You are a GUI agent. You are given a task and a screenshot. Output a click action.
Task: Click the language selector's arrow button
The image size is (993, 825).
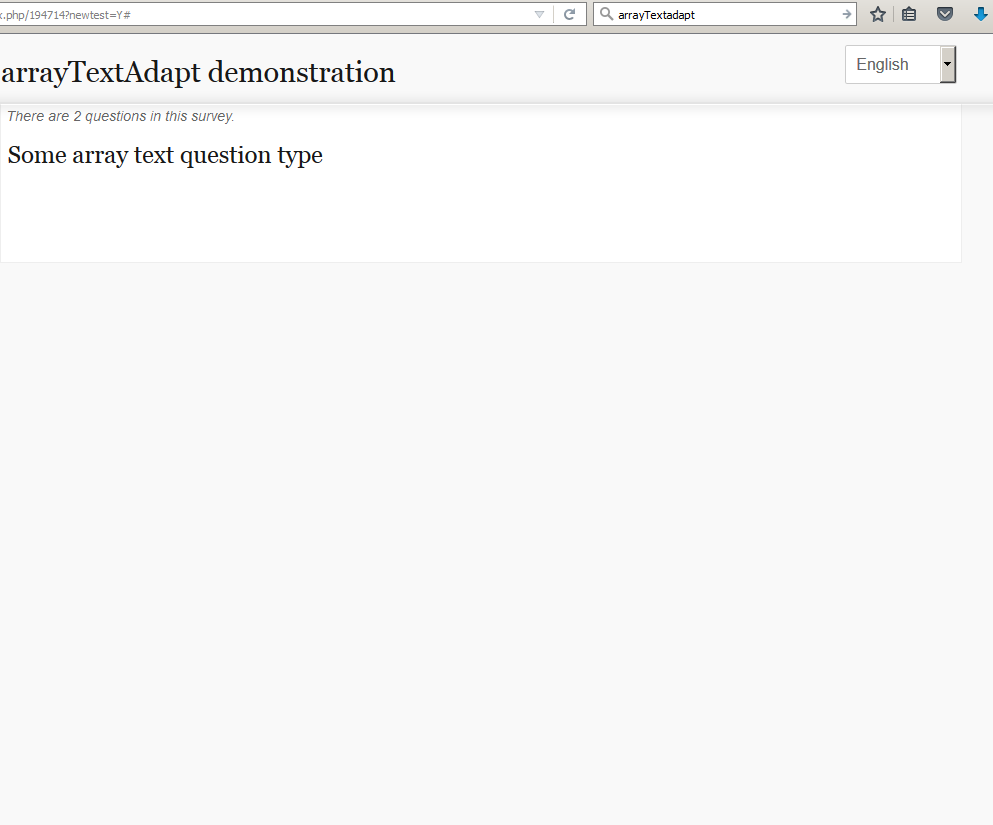(948, 65)
